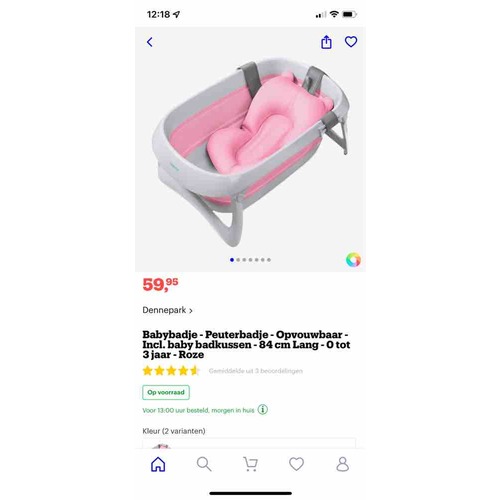500x500 pixels.
Task: Open the account profile icon
Action: (343, 464)
